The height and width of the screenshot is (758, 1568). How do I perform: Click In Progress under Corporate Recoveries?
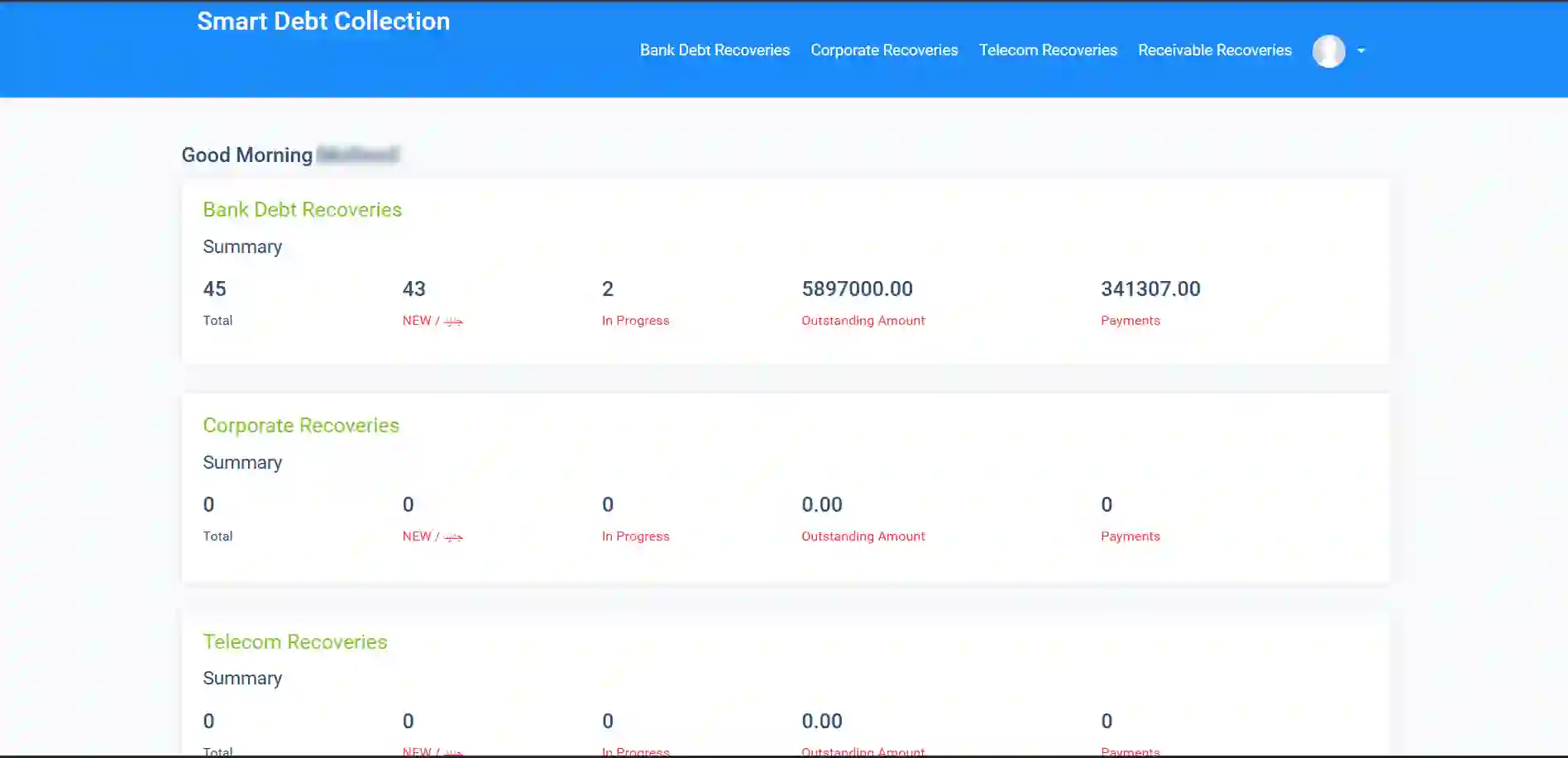point(635,536)
